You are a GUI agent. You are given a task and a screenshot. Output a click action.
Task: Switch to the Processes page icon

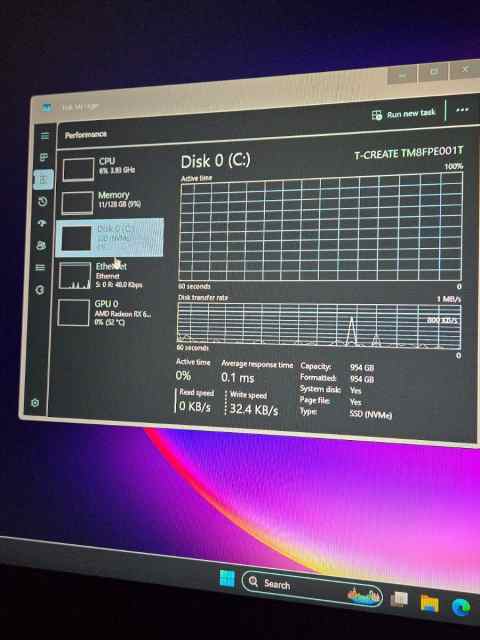click(x=44, y=157)
